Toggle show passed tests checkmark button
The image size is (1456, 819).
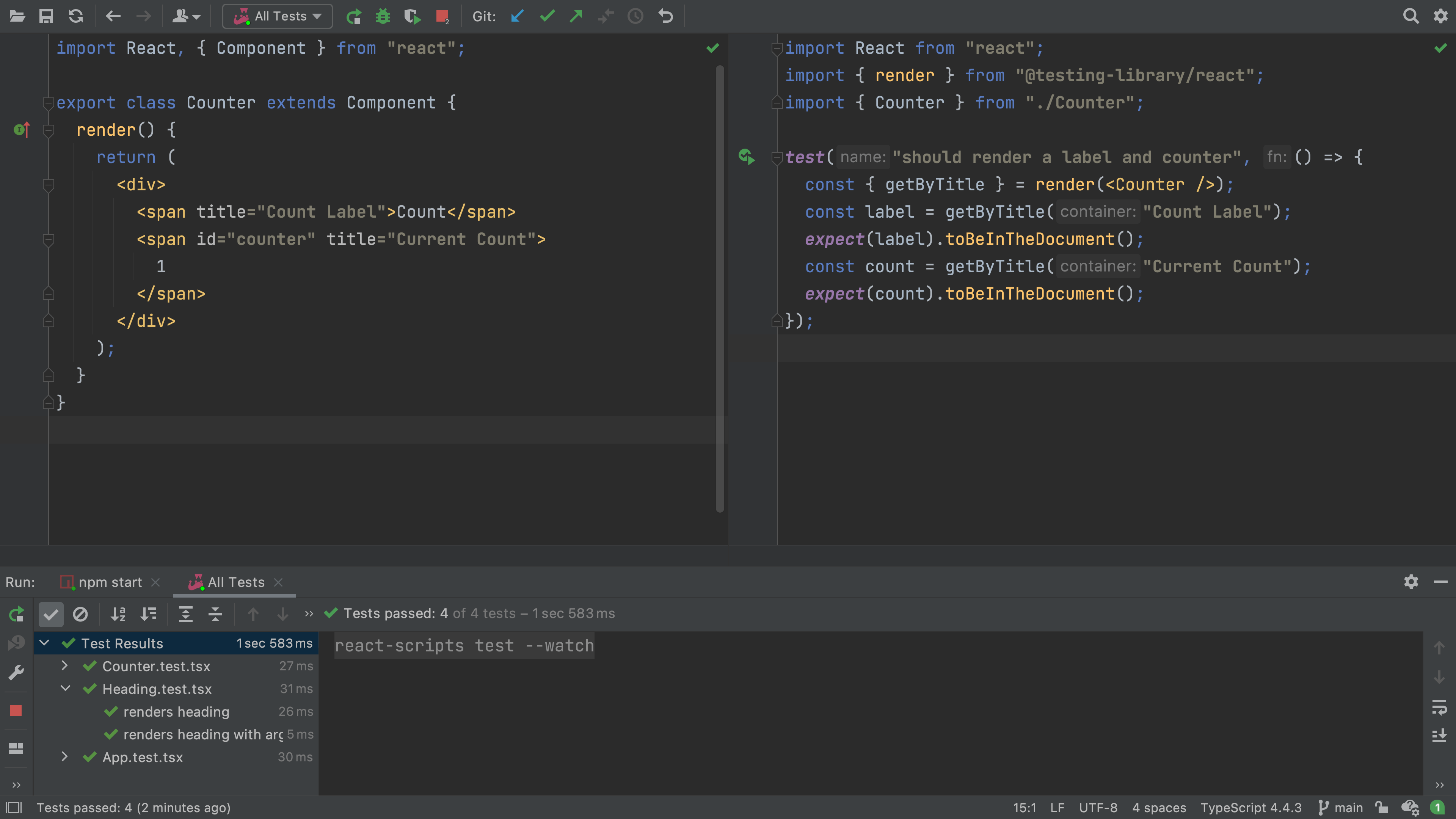tap(51, 614)
